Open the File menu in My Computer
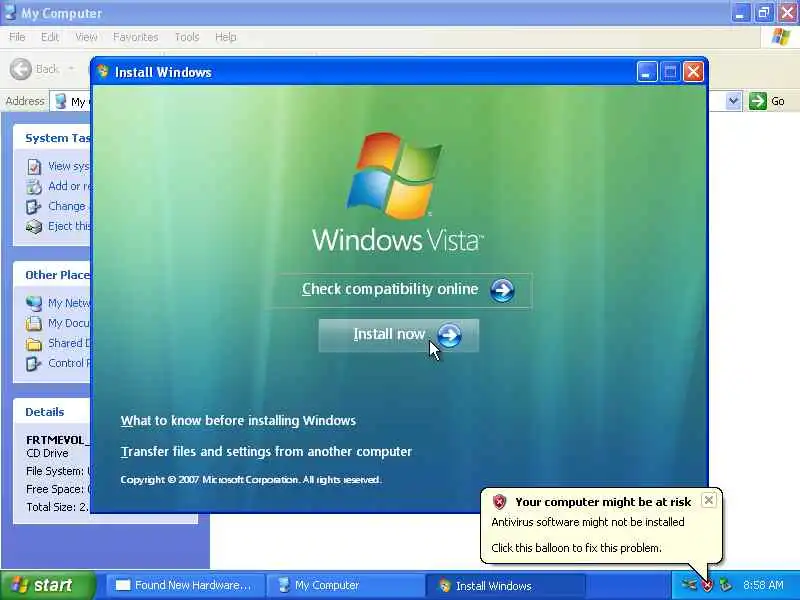 (17, 37)
